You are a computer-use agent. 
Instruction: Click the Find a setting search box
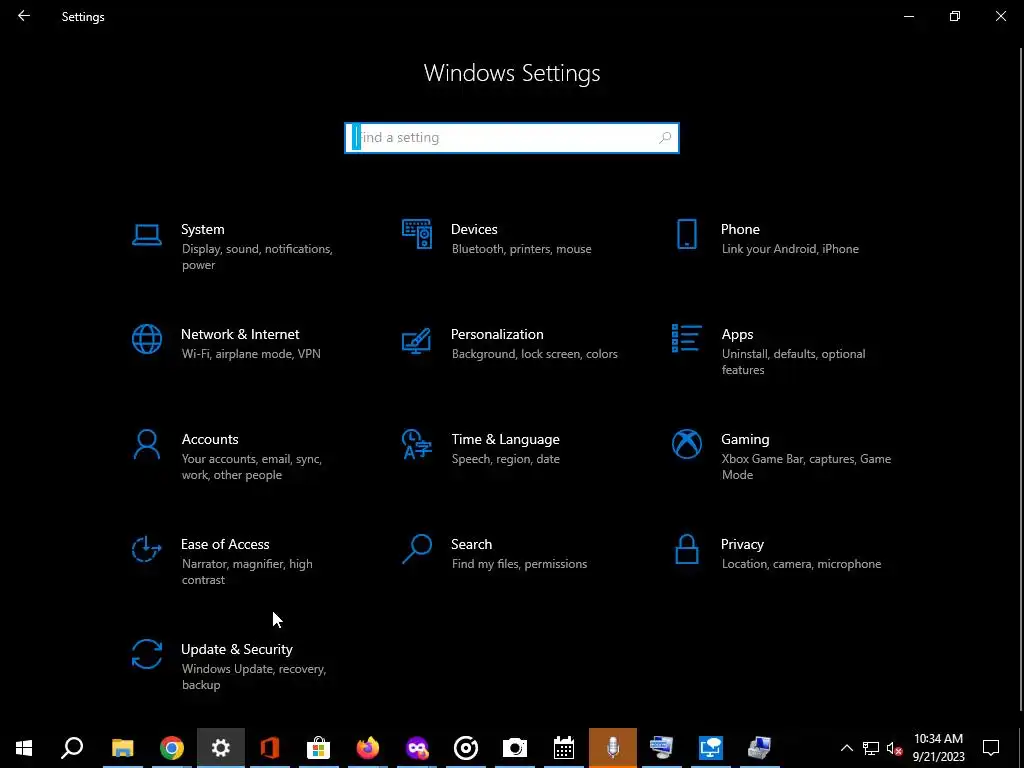click(x=512, y=138)
